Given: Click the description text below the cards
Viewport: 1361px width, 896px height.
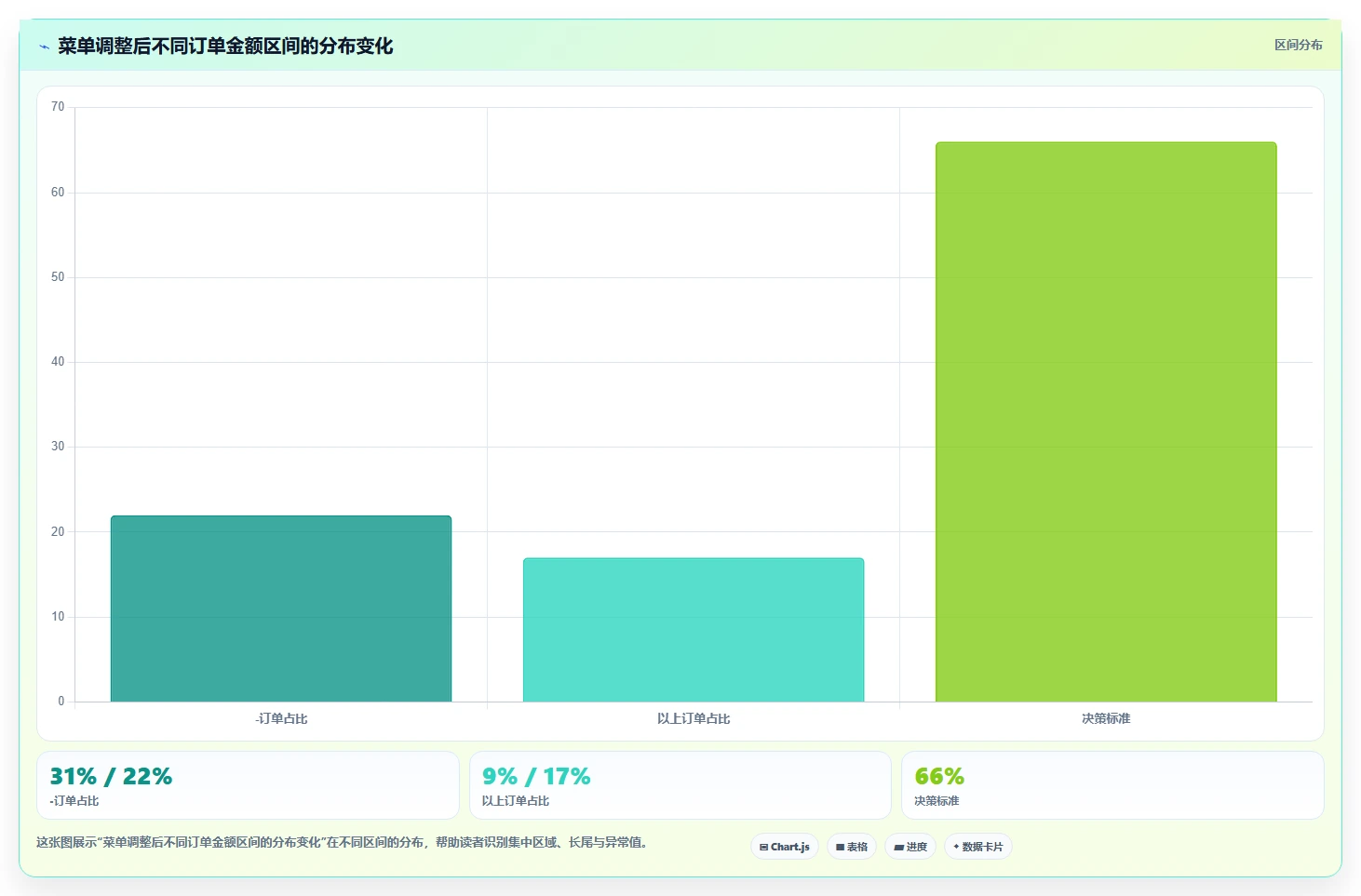Looking at the screenshot, I should point(342,842).
